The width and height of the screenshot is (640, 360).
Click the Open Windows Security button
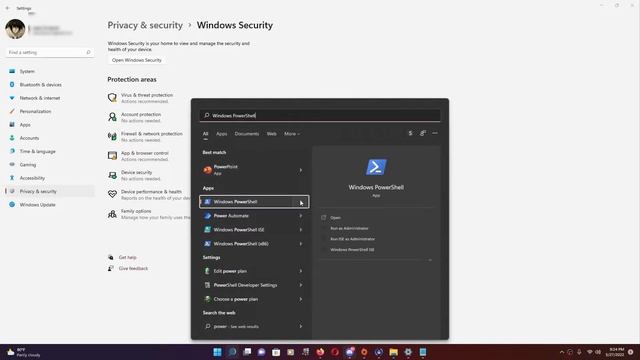point(137,60)
